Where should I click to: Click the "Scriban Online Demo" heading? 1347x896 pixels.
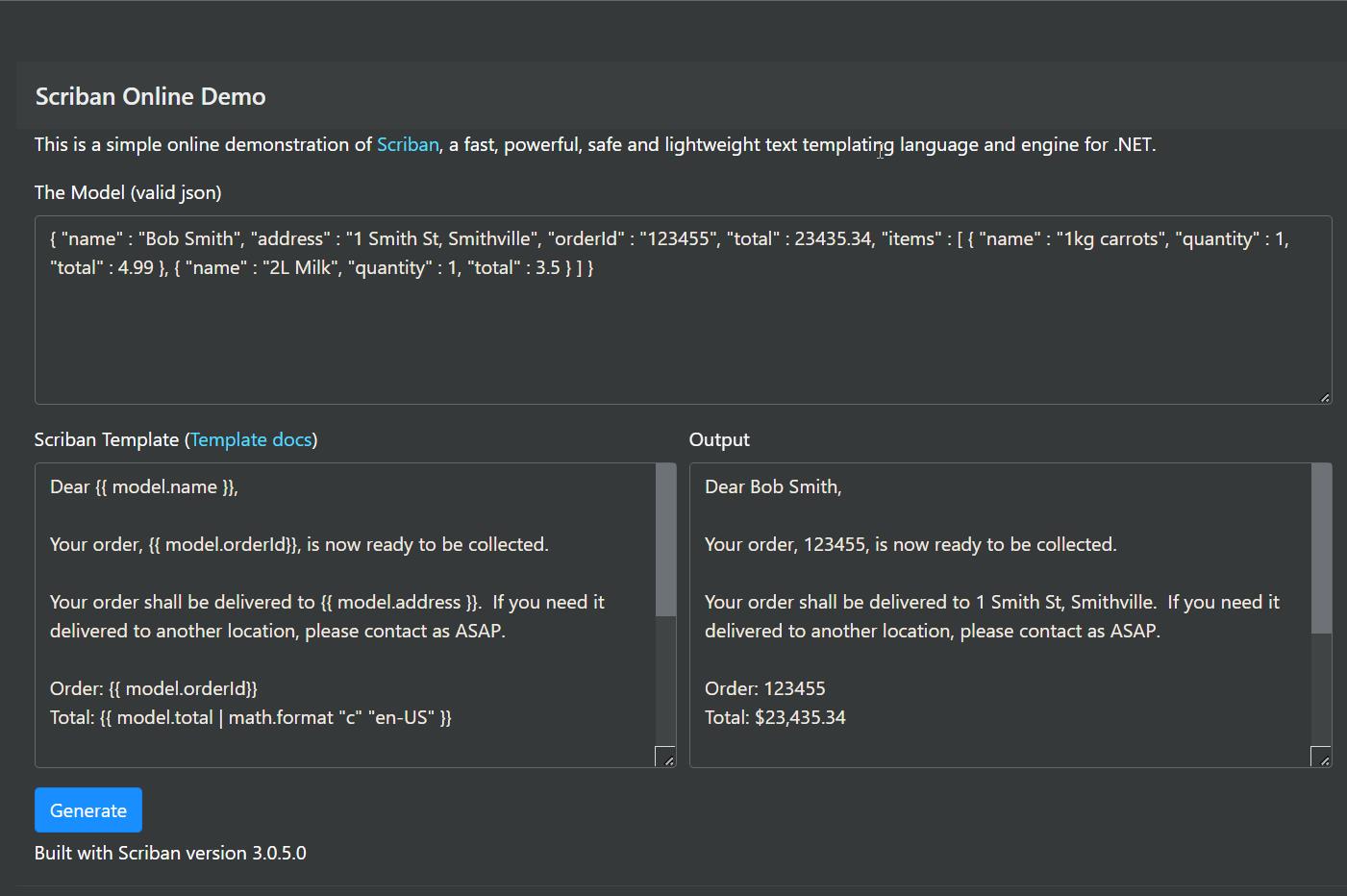point(151,96)
